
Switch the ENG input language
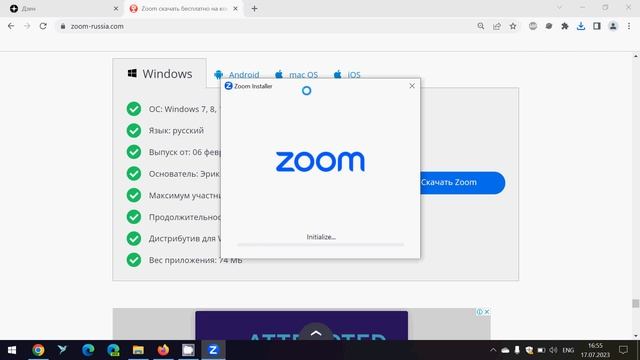[568, 350]
